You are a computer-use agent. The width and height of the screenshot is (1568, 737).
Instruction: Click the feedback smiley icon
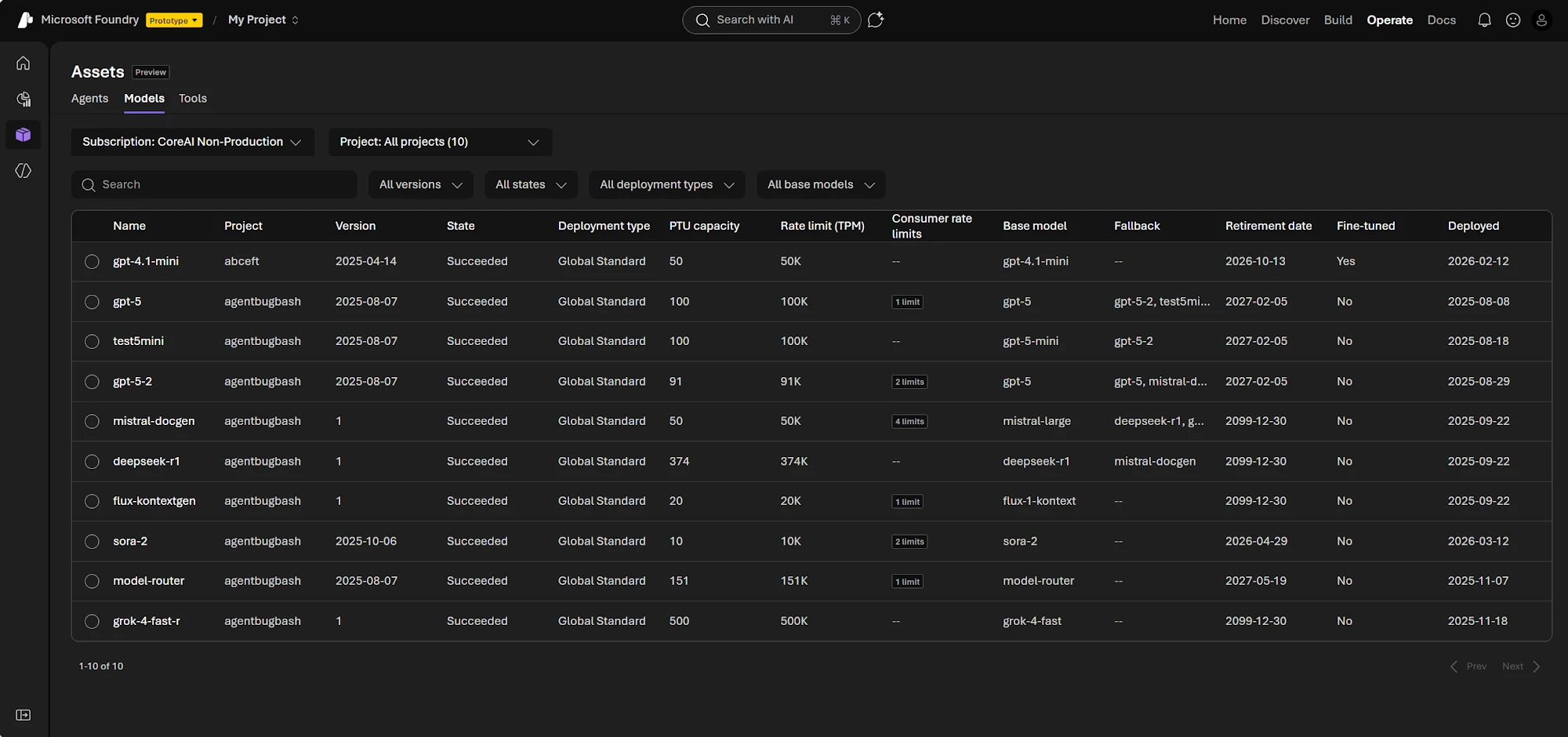coord(1513,20)
